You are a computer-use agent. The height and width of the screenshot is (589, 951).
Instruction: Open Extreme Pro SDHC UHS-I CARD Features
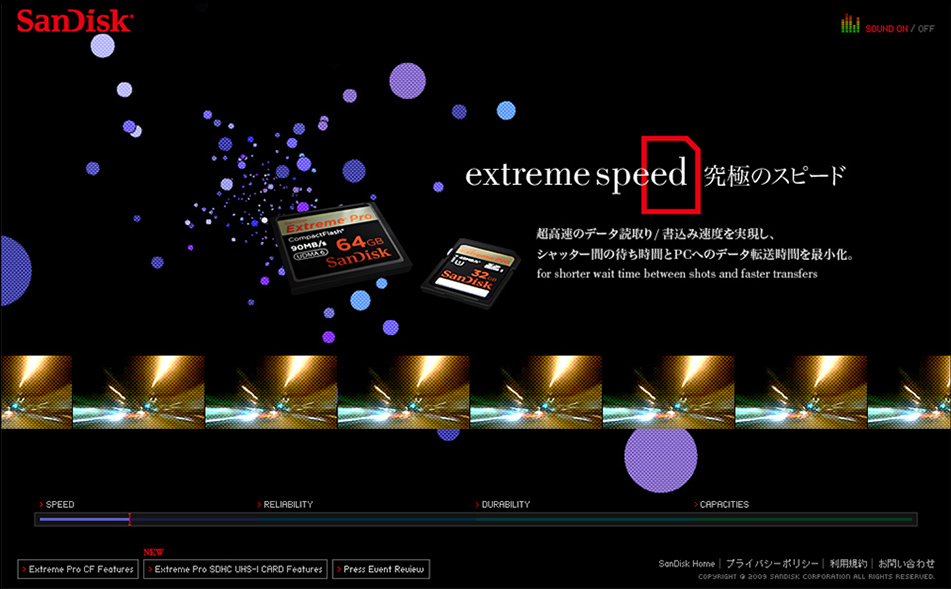[236, 569]
